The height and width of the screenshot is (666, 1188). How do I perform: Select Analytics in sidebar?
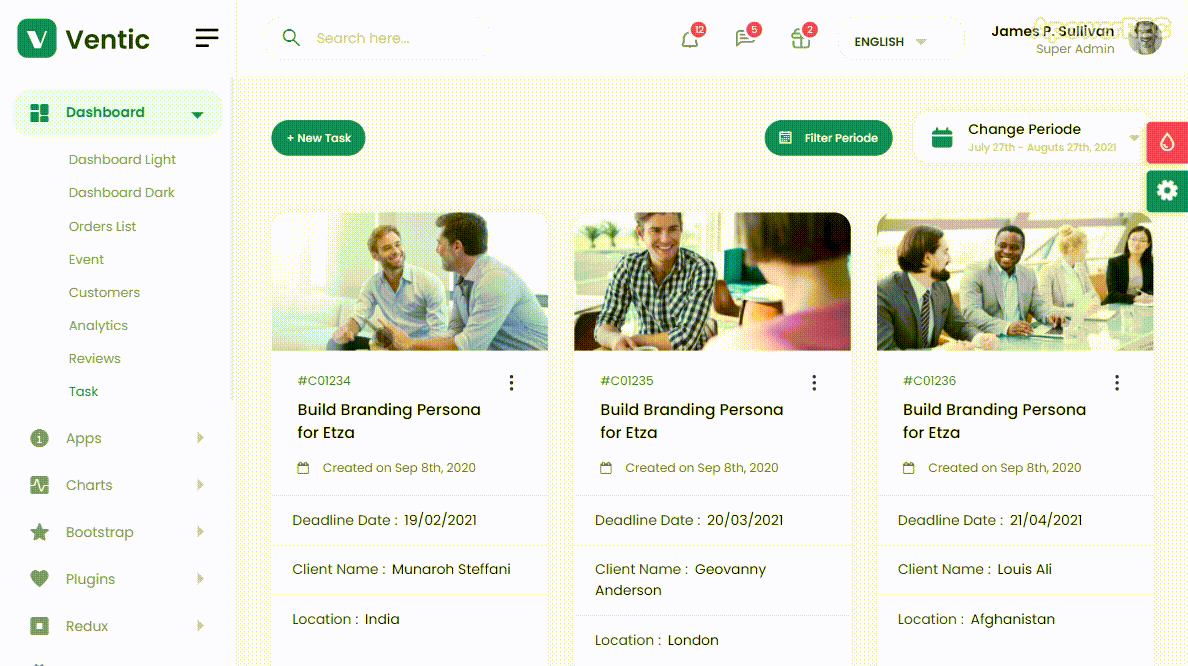click(98, 326)
